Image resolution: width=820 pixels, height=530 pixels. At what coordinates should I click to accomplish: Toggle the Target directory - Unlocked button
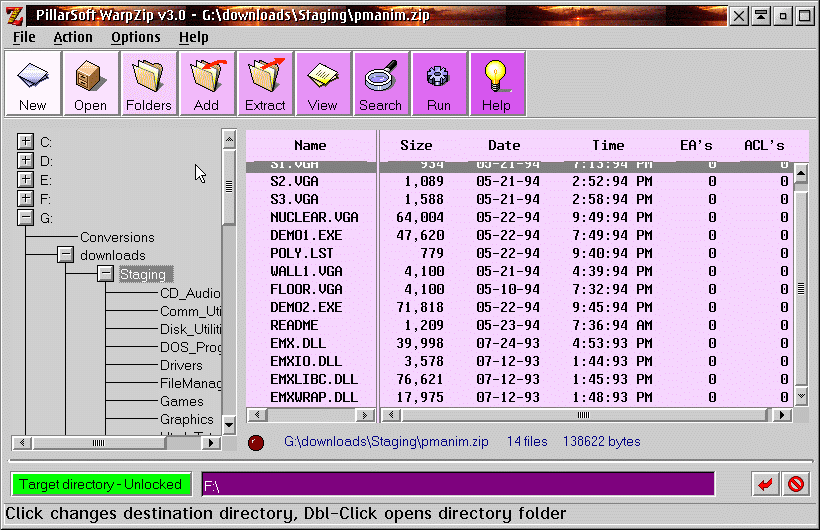101,485
